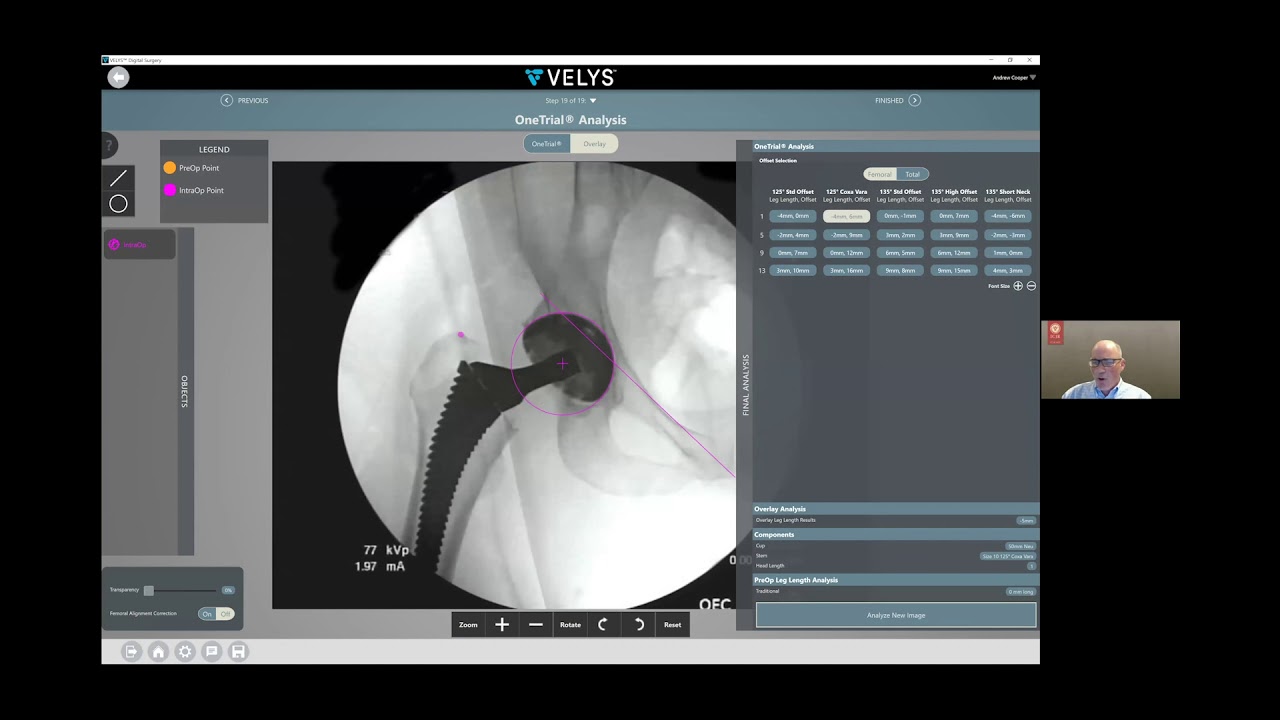Choose 125° Coxa Vara row 13 3mm, 16mm
Viewport: 1280px width, 720px height.
click(x=847, y=270)
